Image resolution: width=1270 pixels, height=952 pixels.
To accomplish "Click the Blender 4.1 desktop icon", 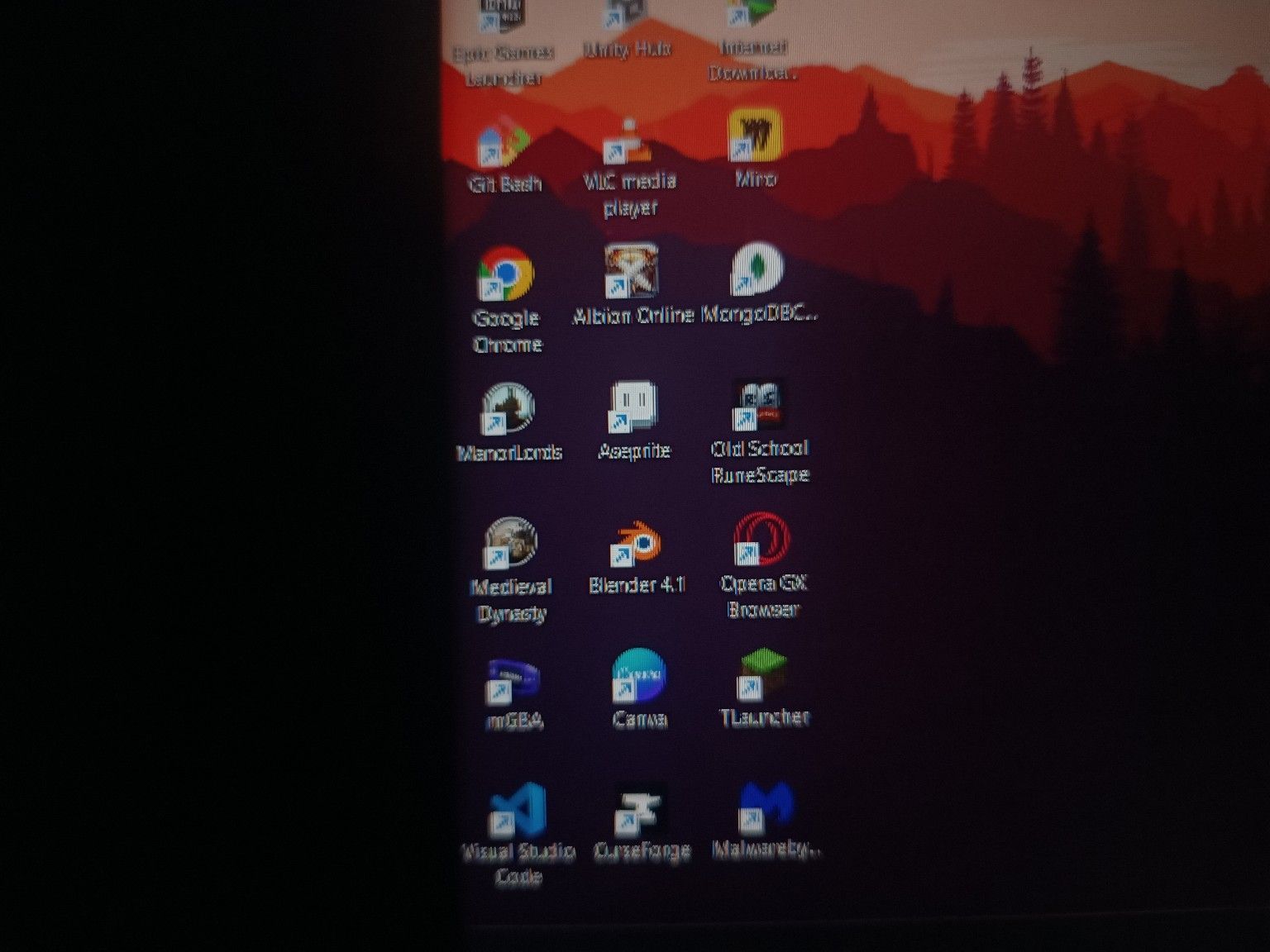I will pyautogui.click(x=637, y=557).
